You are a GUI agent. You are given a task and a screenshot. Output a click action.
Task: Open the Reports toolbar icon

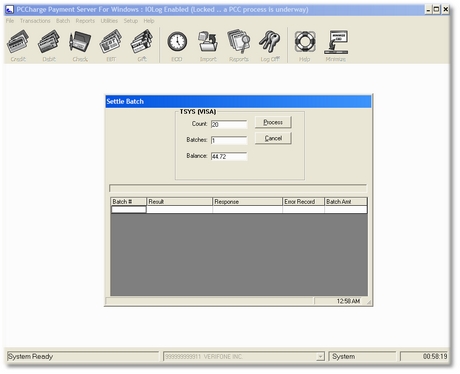click(x=239, y=45)
